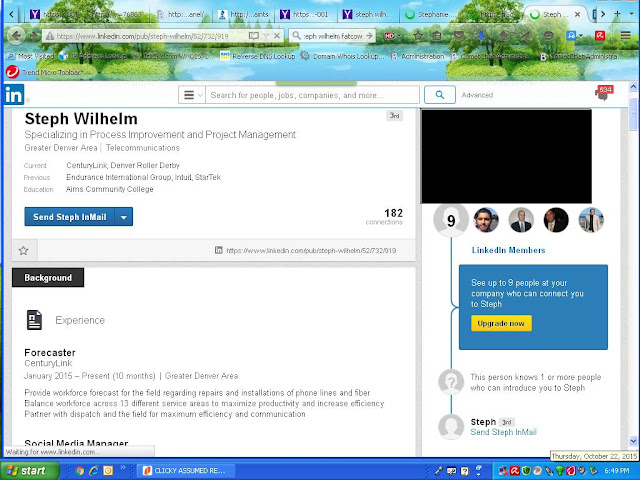Screen dimensions: 640x480
Task: Expand the Send InMail dropdown arrow
Action: coord(124,217)
